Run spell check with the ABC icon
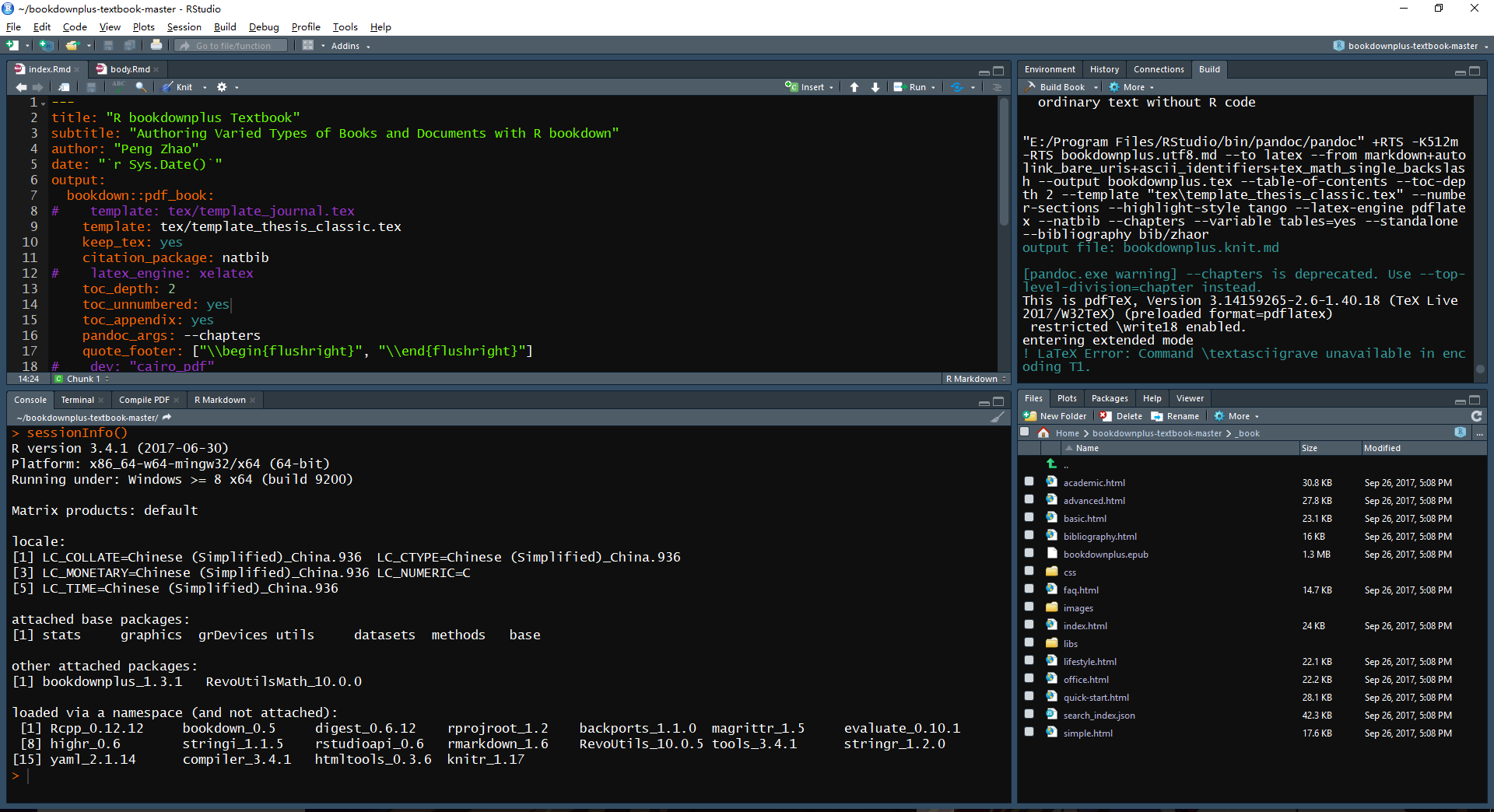The width and height of the screenshot is (1494, 812). [119, 86]
